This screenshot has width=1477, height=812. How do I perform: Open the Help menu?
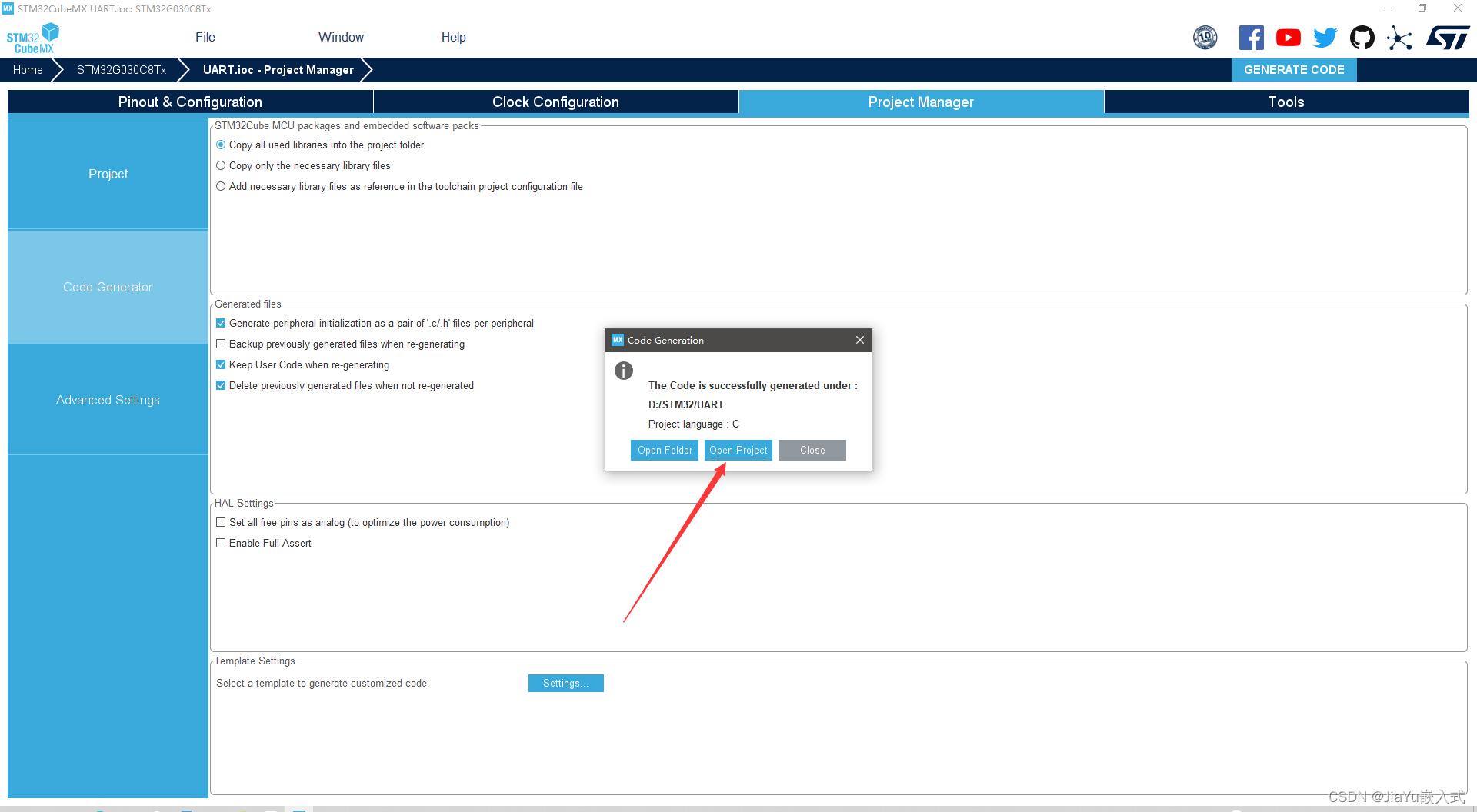[x=453, y=37]
